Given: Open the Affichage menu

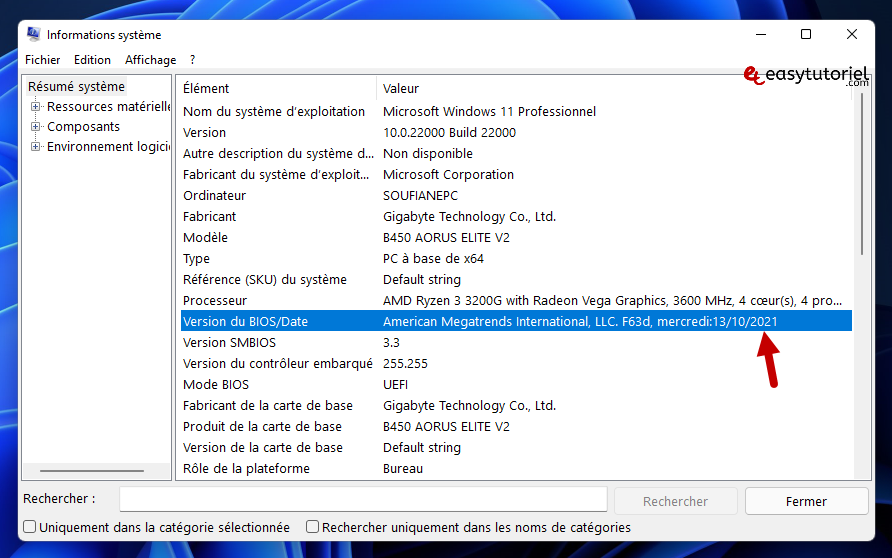Looking at the screenshot, I should click(150, 60).
